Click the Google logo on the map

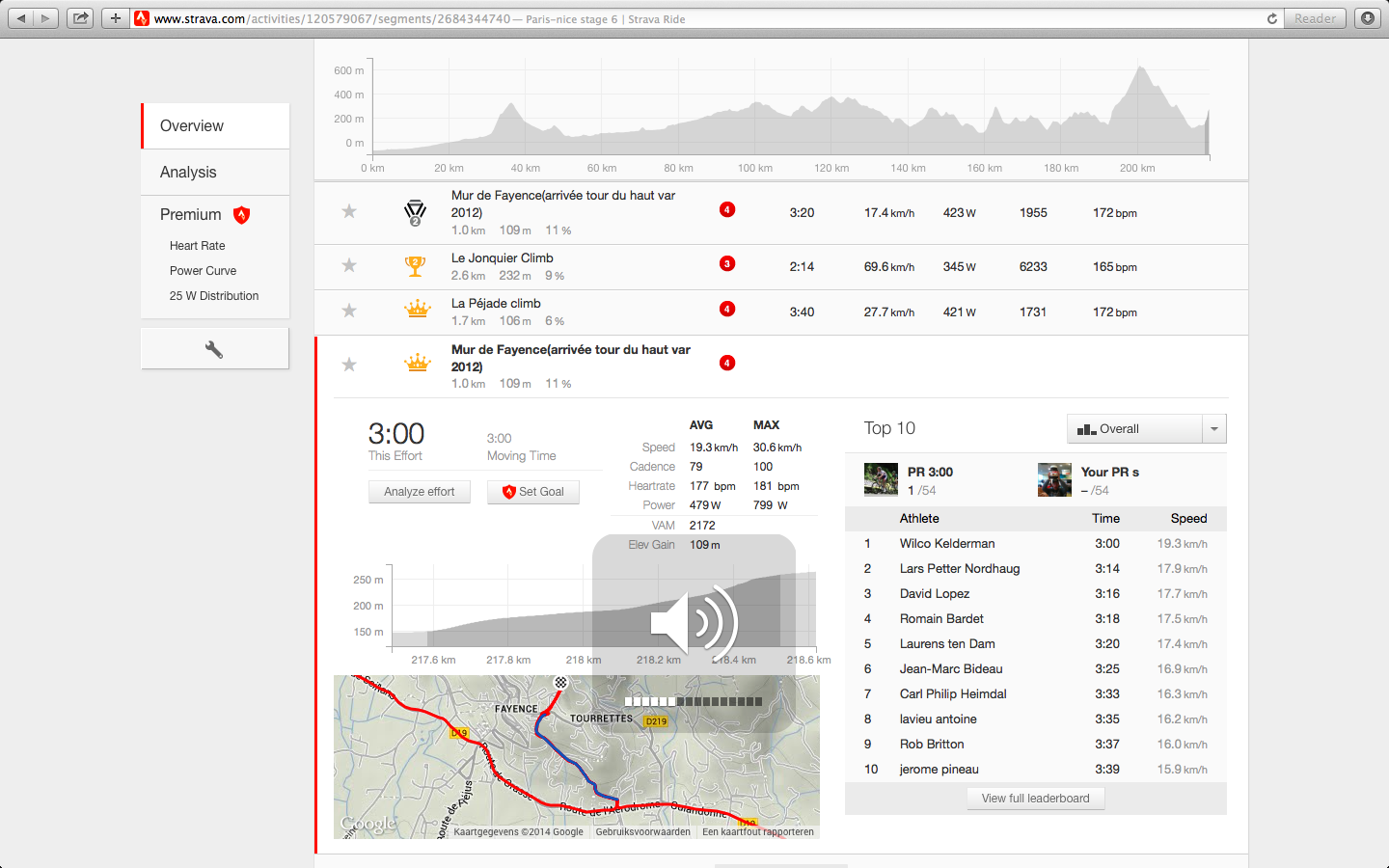[x=368, y=824]
